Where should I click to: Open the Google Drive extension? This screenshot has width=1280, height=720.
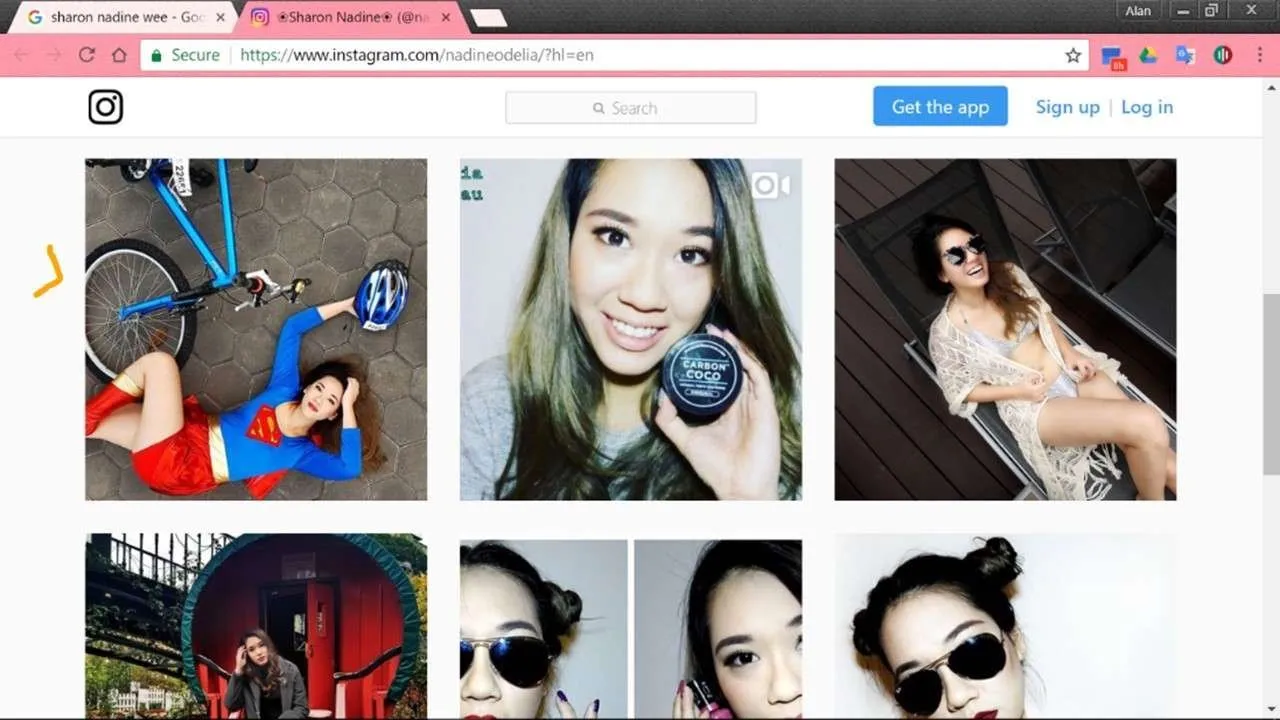pyautogui.click(x=1148, y=55)
